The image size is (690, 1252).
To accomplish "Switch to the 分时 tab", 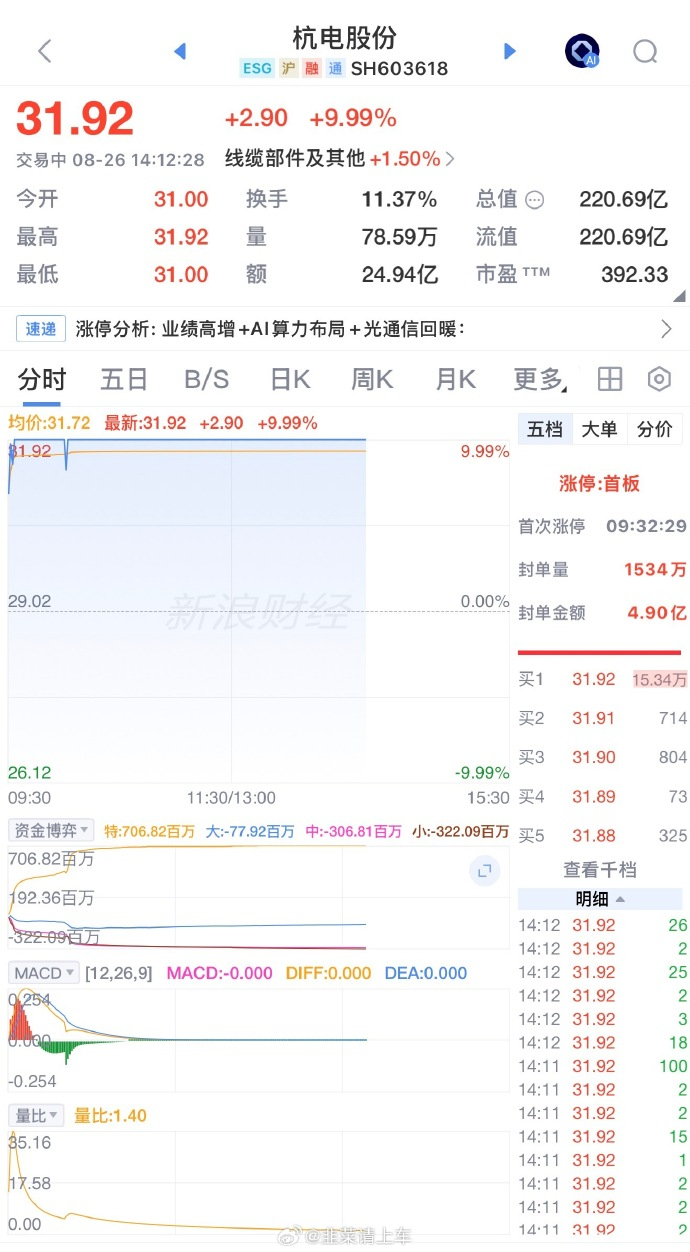I will 41,379.
